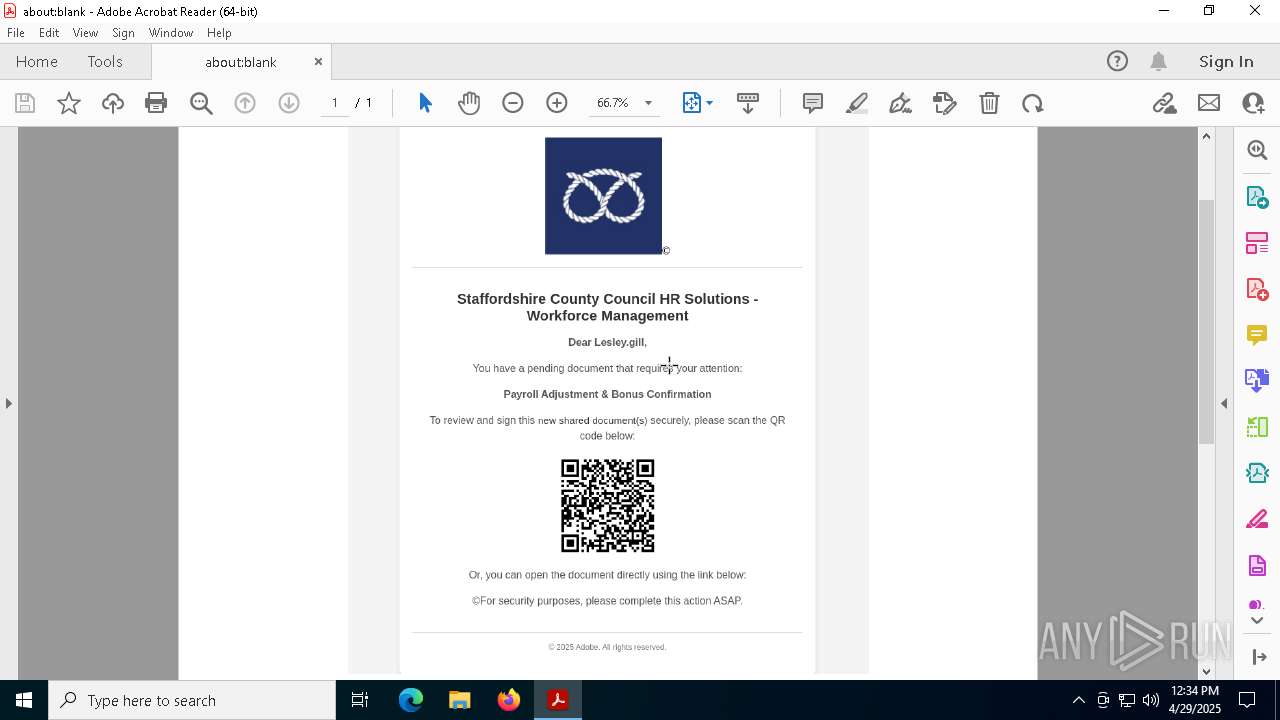Viewport: 1280px width, 720px height.
Task: Select the about:blank document tab
Action: click(x=241, y=62)
